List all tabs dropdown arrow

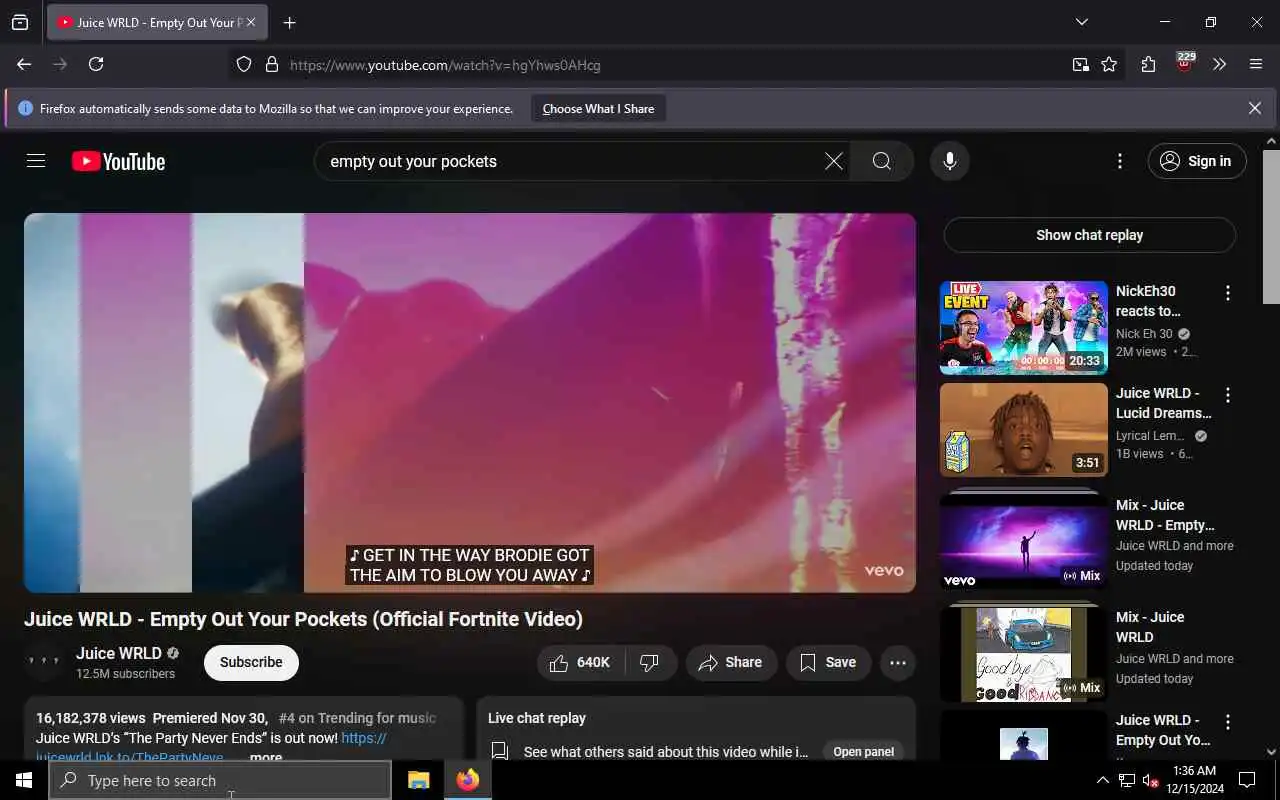(x=1081, y=22)
